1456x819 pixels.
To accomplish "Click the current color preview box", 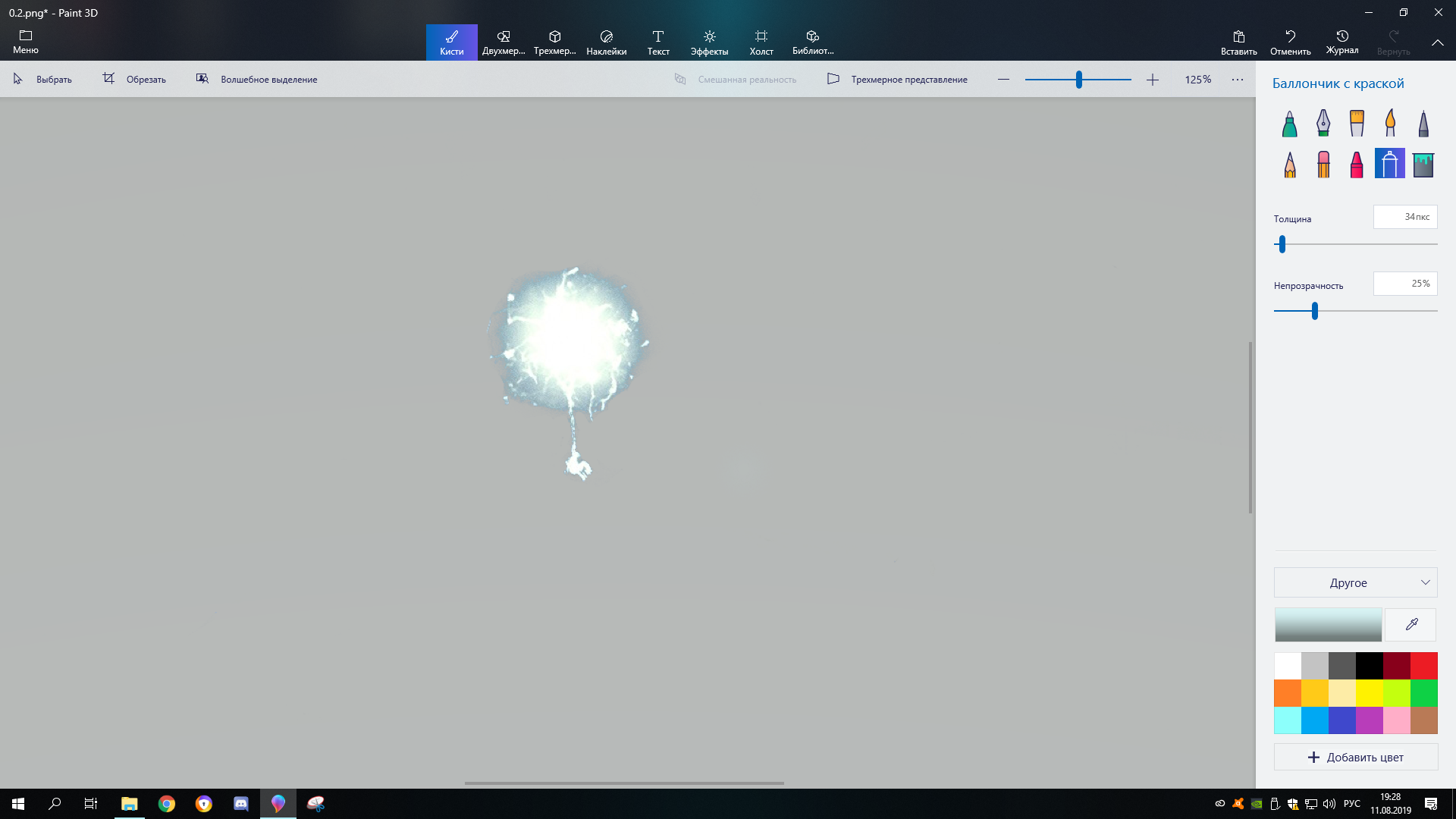I will [1329, 625].
